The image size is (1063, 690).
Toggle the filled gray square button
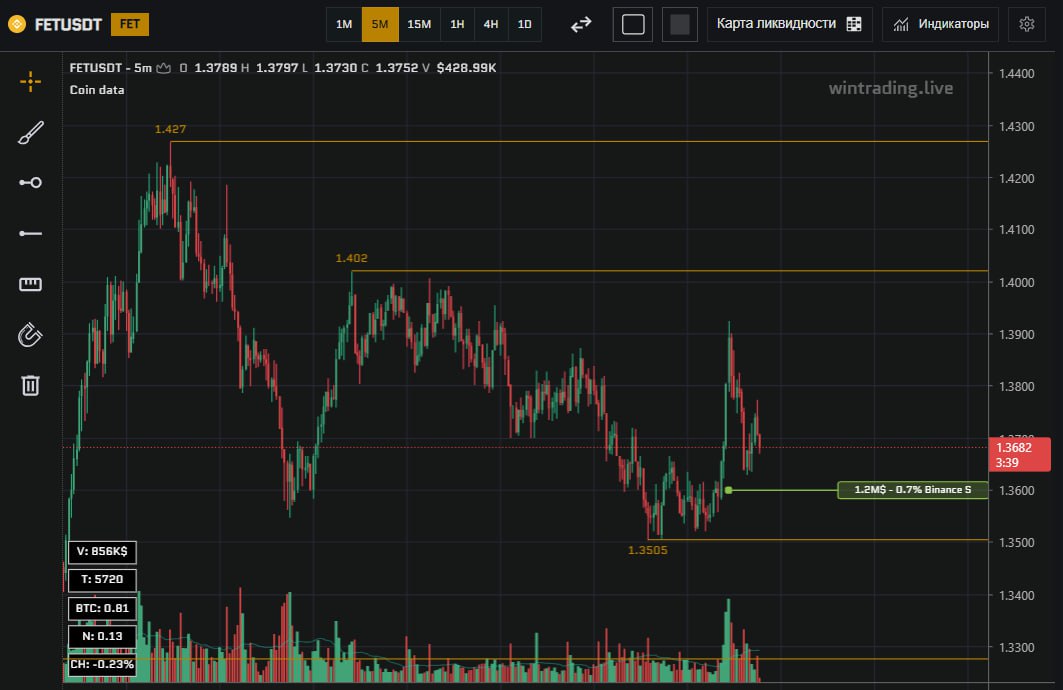pyautogui.click(x=680, y=24)
